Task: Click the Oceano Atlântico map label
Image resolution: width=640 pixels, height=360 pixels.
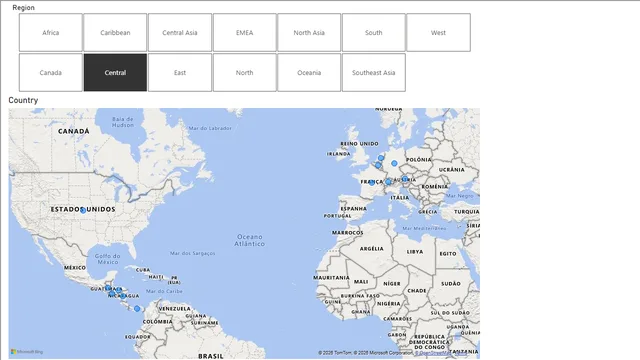Action: pos(249,240)
